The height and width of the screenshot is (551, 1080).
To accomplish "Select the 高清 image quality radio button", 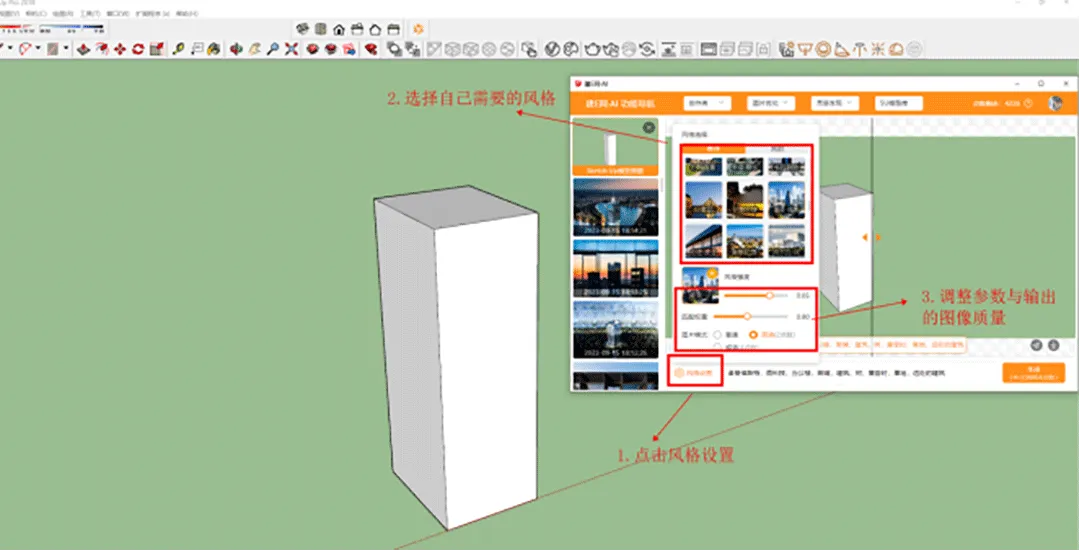I will pyautogui.click(x=753, y=335).
